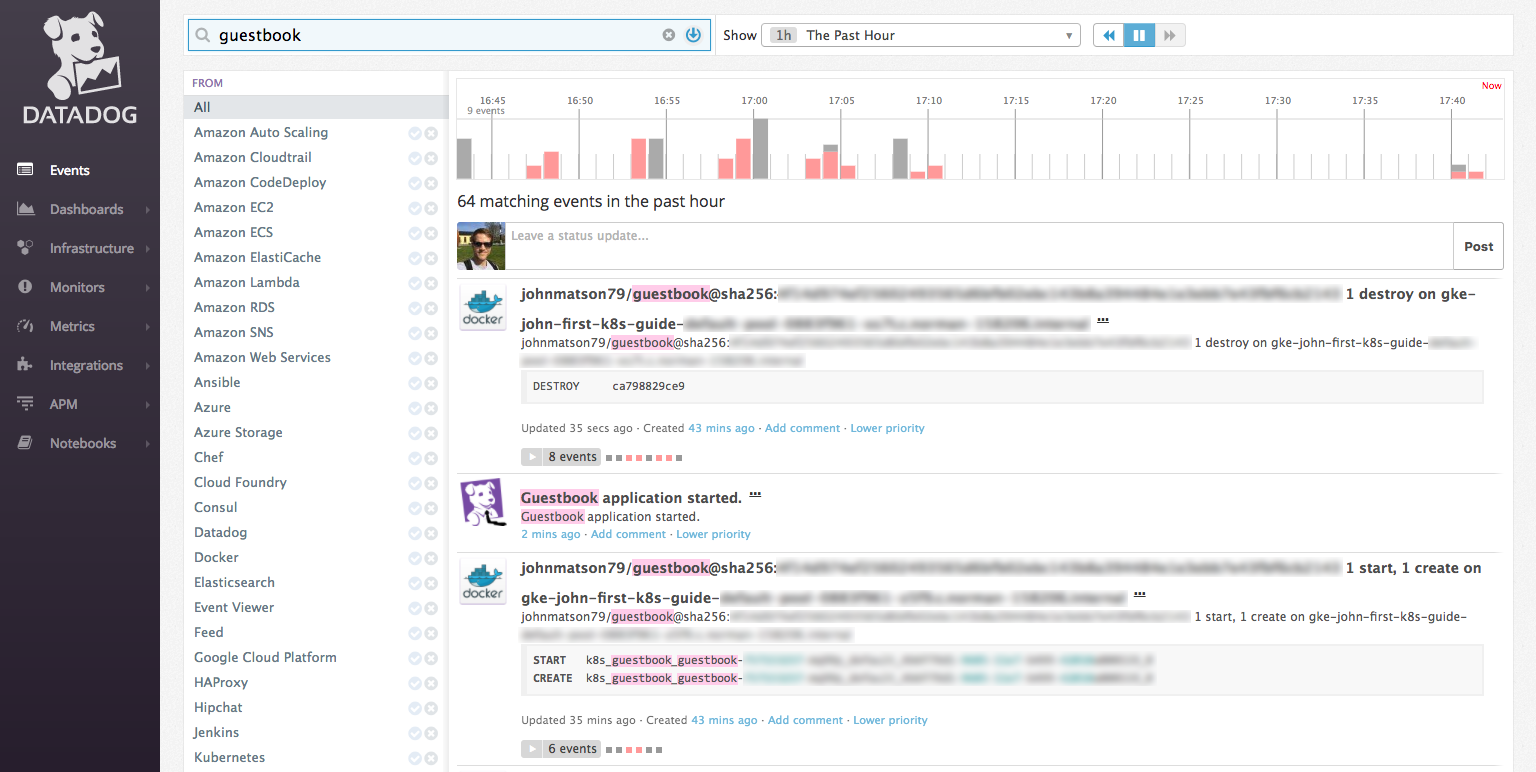This screenshot has width=1536, height=772.
Task: Clear the guestbook search query
Action: tap(669, 35)
